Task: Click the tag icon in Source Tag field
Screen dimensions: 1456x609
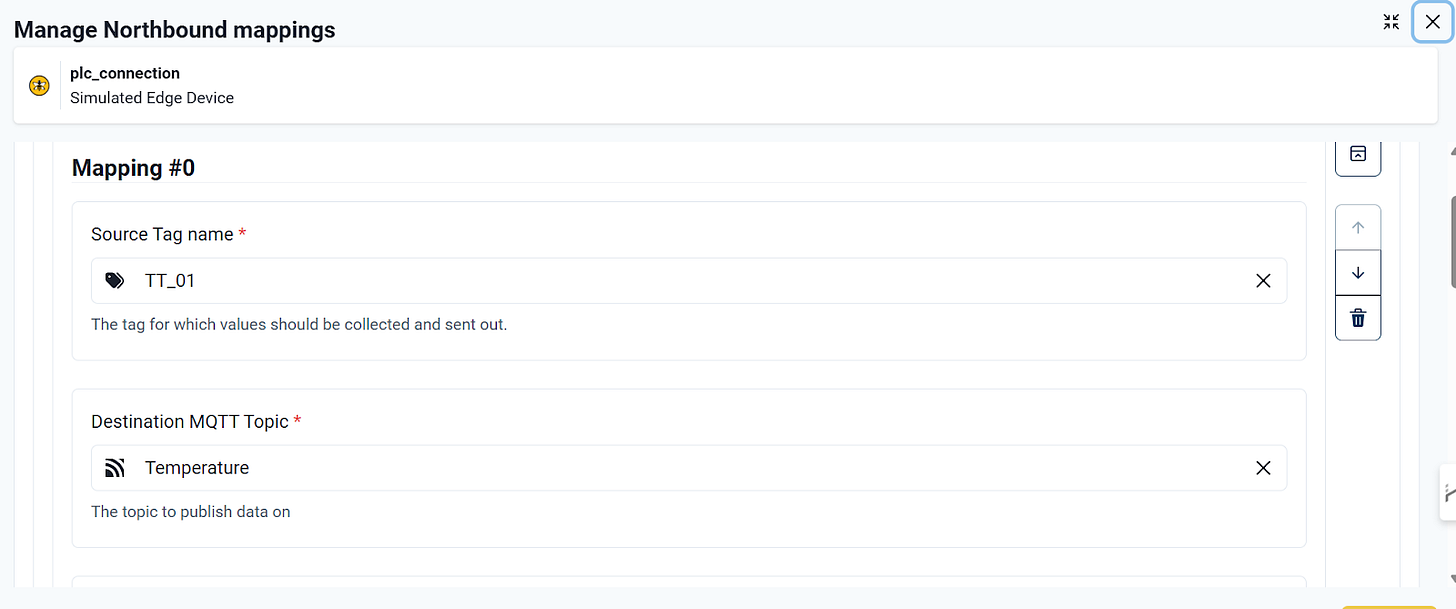Action: point(115,281)
